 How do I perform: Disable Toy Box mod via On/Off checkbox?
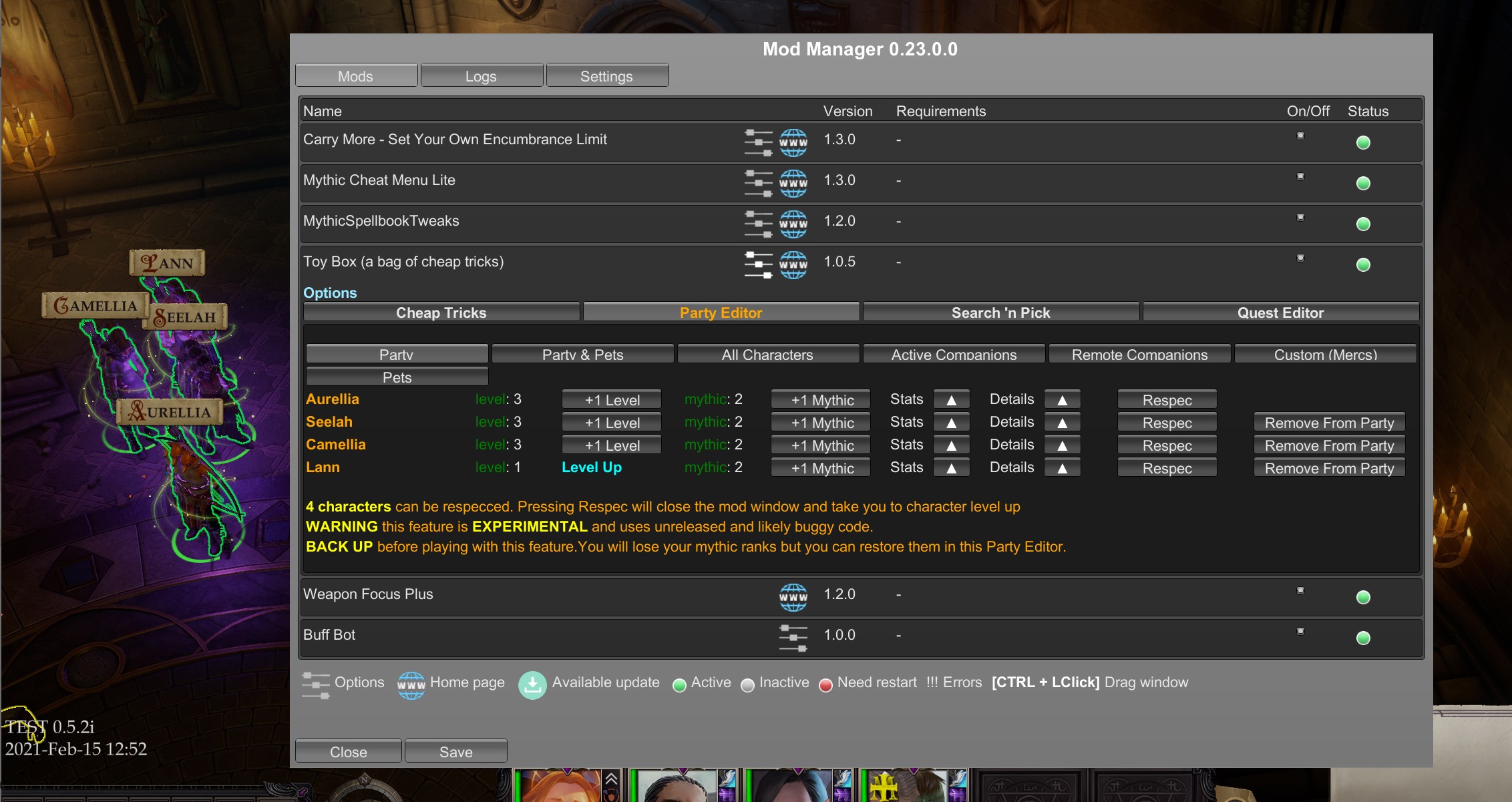point(1300,258)
